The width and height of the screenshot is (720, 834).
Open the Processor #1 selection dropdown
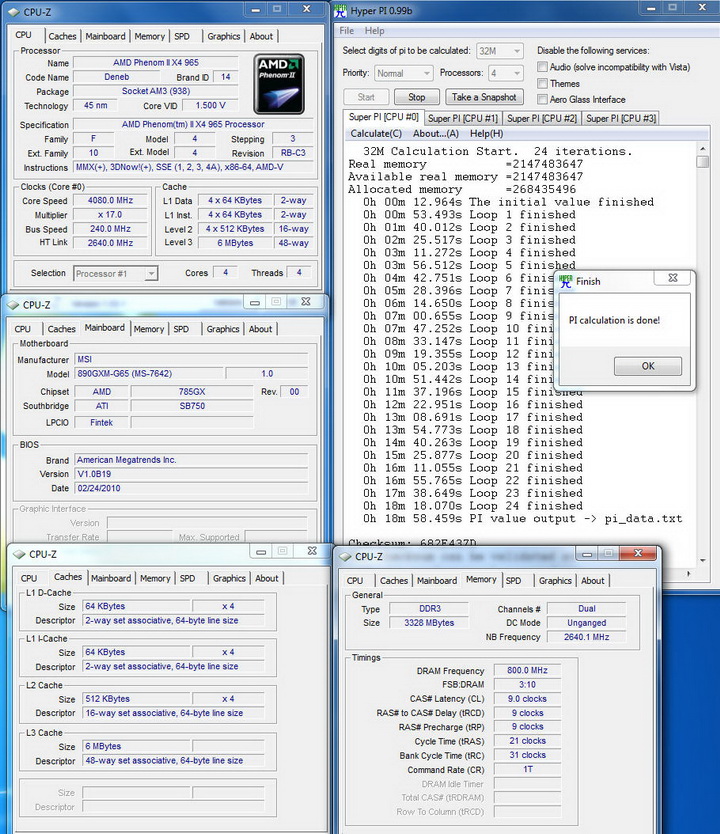(115, 273)
